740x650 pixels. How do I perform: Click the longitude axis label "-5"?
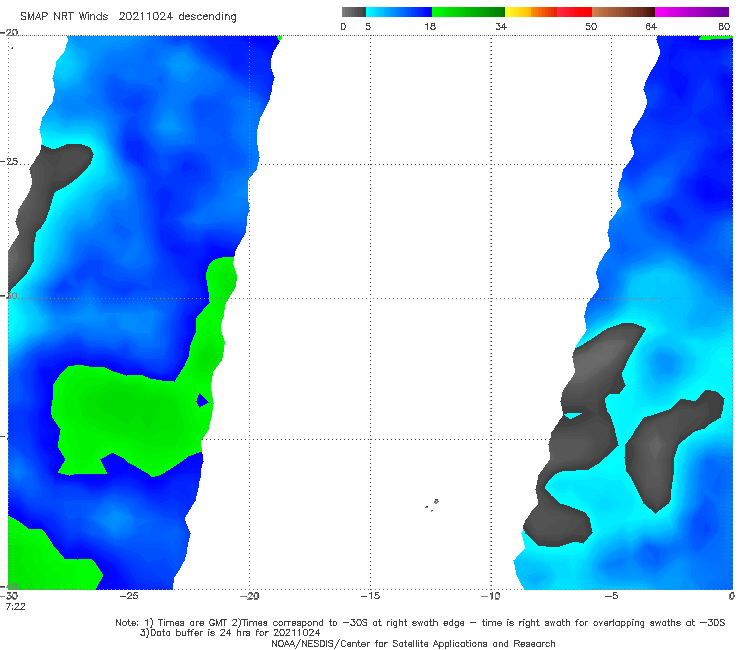(611, 596)
